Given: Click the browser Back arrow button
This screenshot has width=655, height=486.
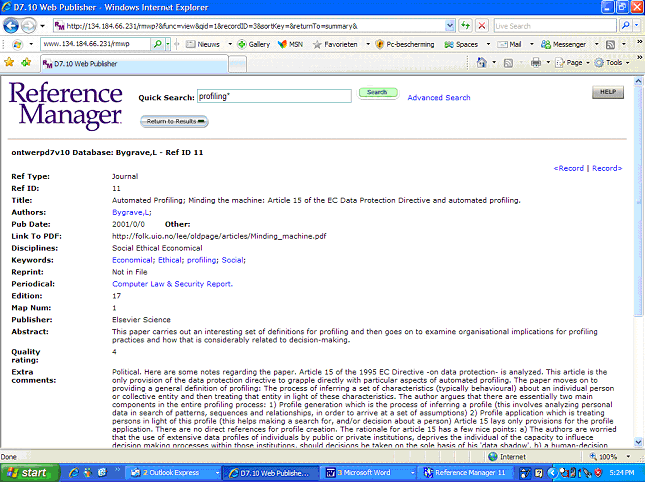Looking at the screenshot, I should coord(13,25).
